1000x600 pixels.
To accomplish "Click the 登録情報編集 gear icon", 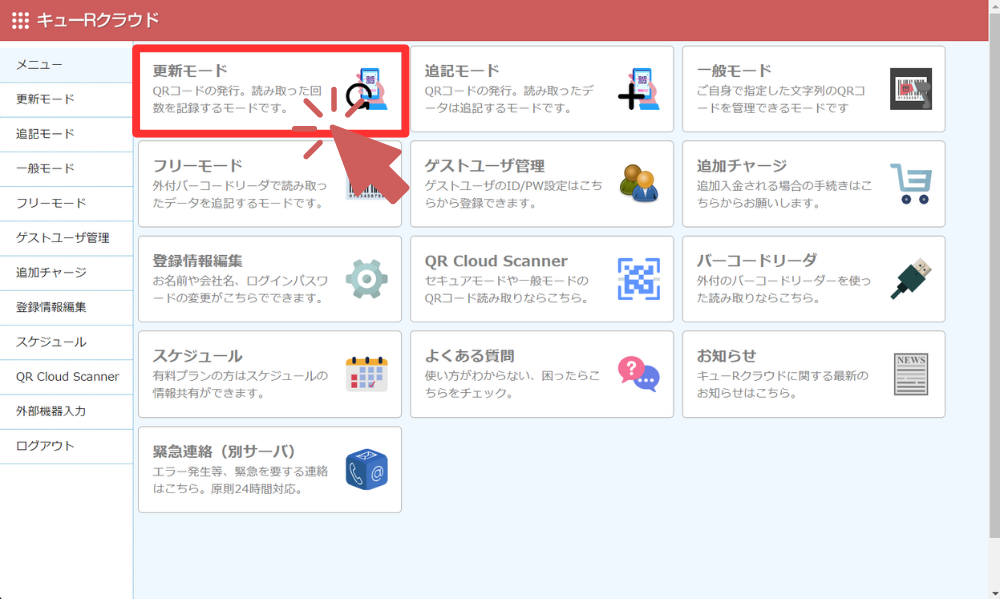I will (367, 279).
